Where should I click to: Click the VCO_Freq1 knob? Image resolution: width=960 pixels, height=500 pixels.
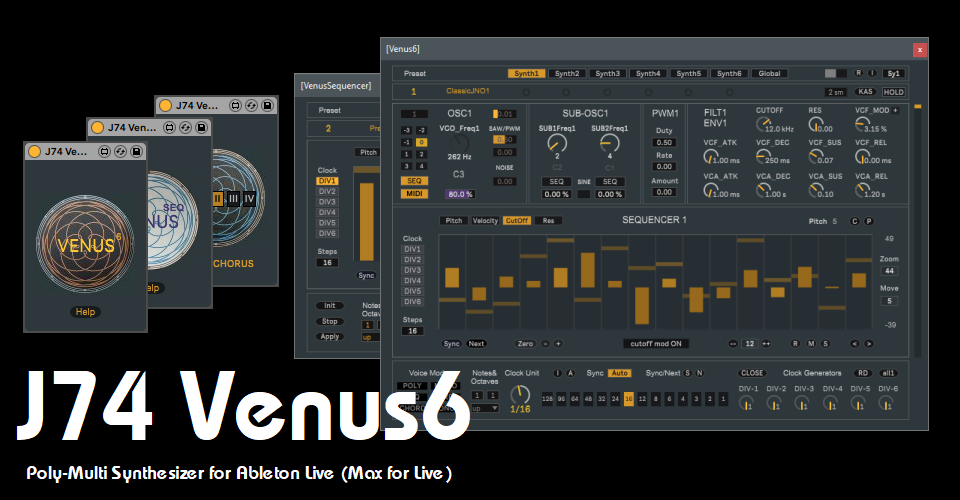click(x=459, y=143)
